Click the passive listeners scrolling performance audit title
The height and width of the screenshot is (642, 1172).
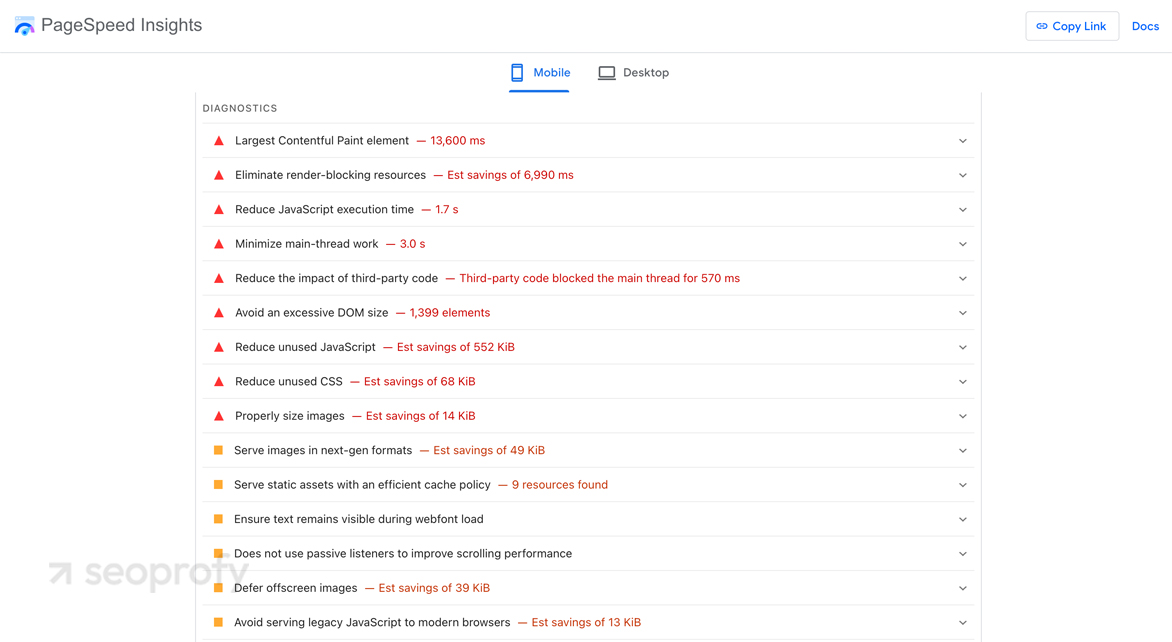click(x=403, y=553)
